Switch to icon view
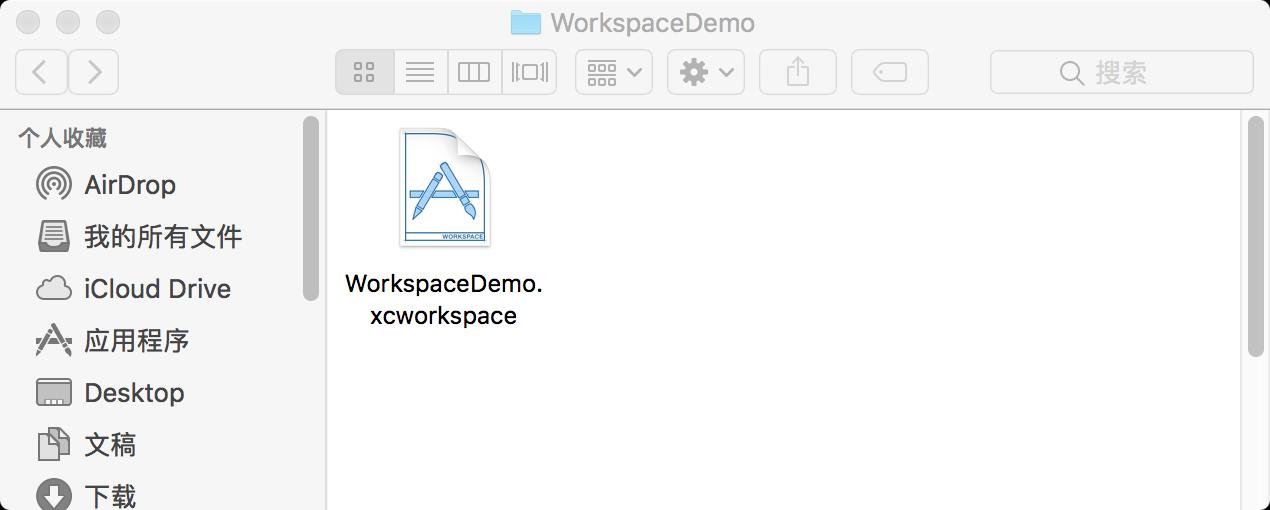The width and height of the screenshot is (1270, 510). [364, 72]
